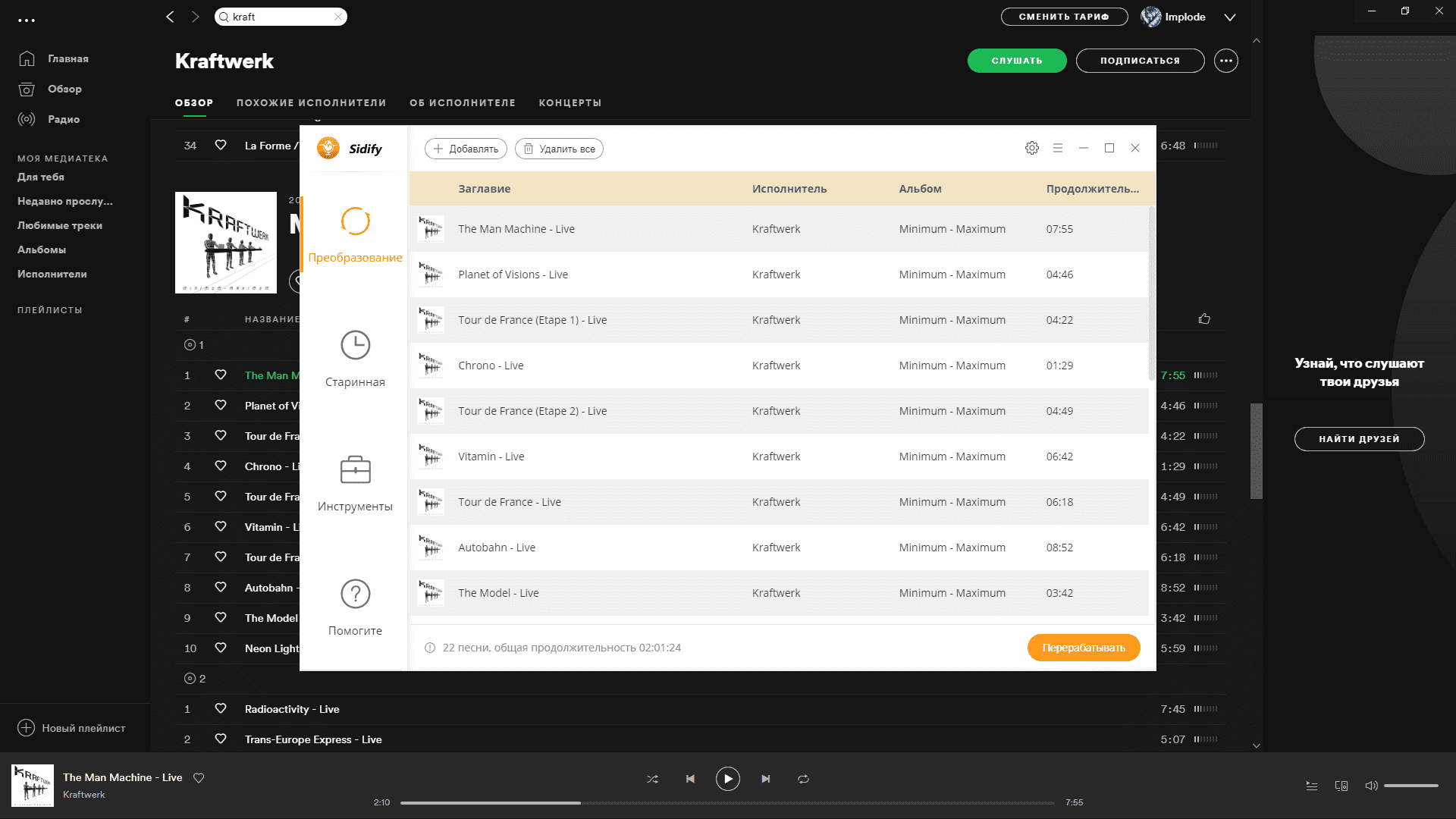Open Исполнители in library
This screenshot has width=1456, height=819.
[x=52, y=274]
